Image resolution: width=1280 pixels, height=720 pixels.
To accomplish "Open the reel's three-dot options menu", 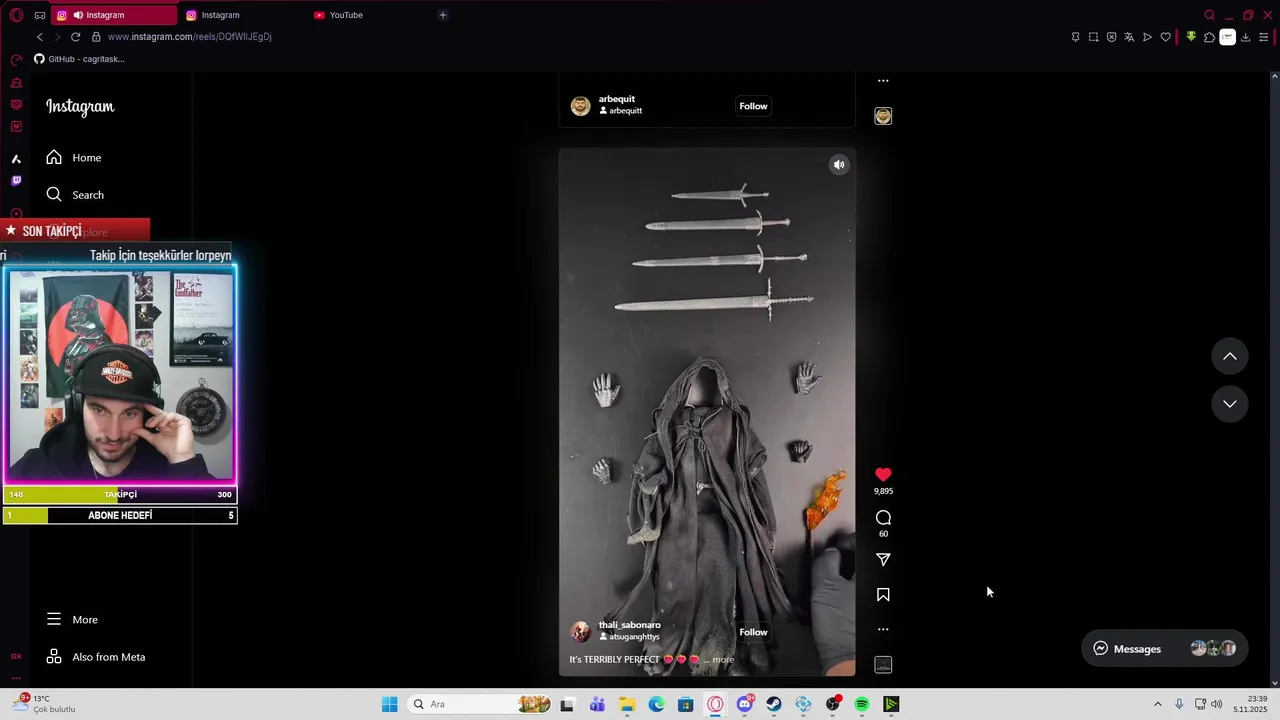I will pos(883,630).
